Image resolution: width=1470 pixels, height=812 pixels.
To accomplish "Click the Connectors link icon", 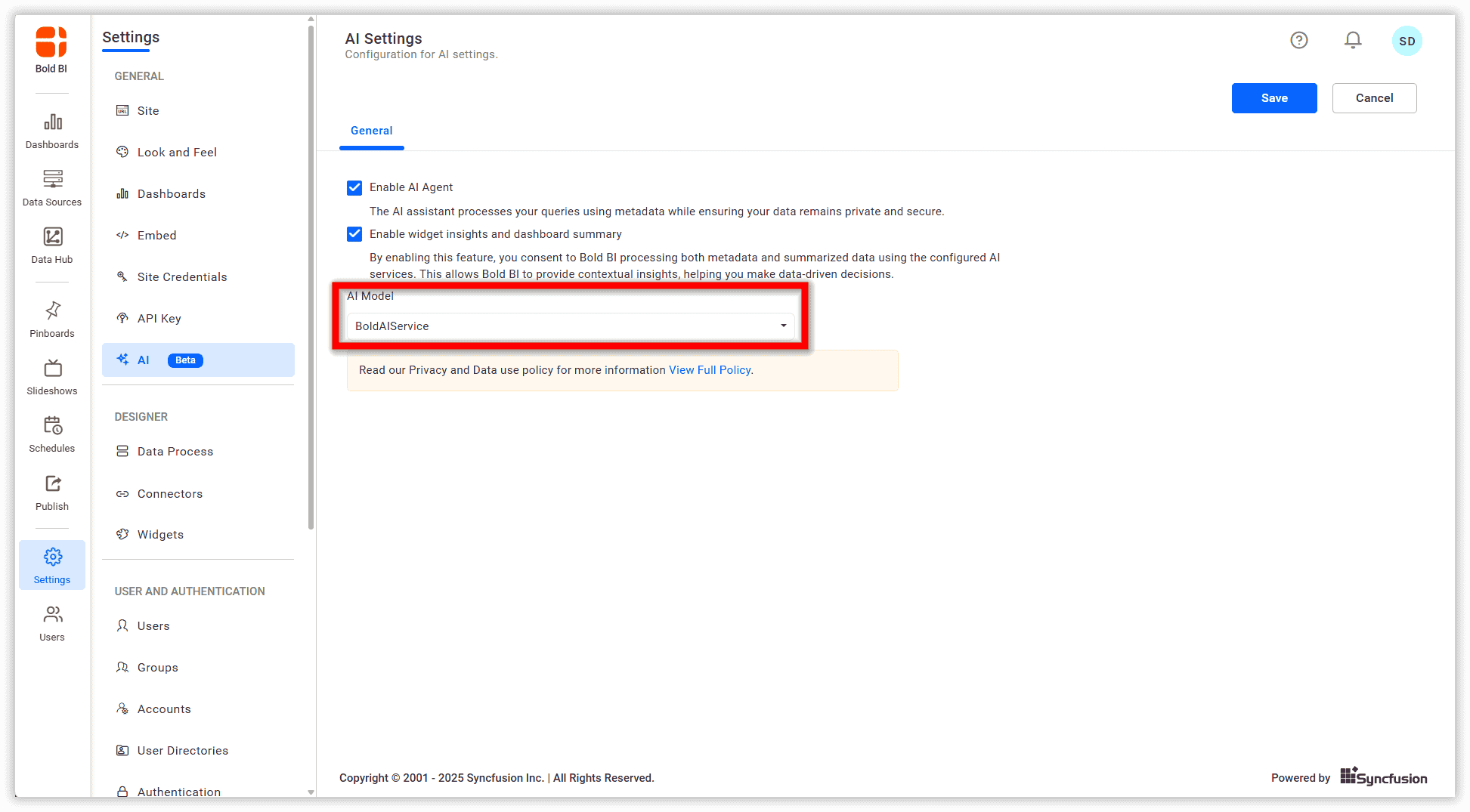I will (x=122, y=493).
